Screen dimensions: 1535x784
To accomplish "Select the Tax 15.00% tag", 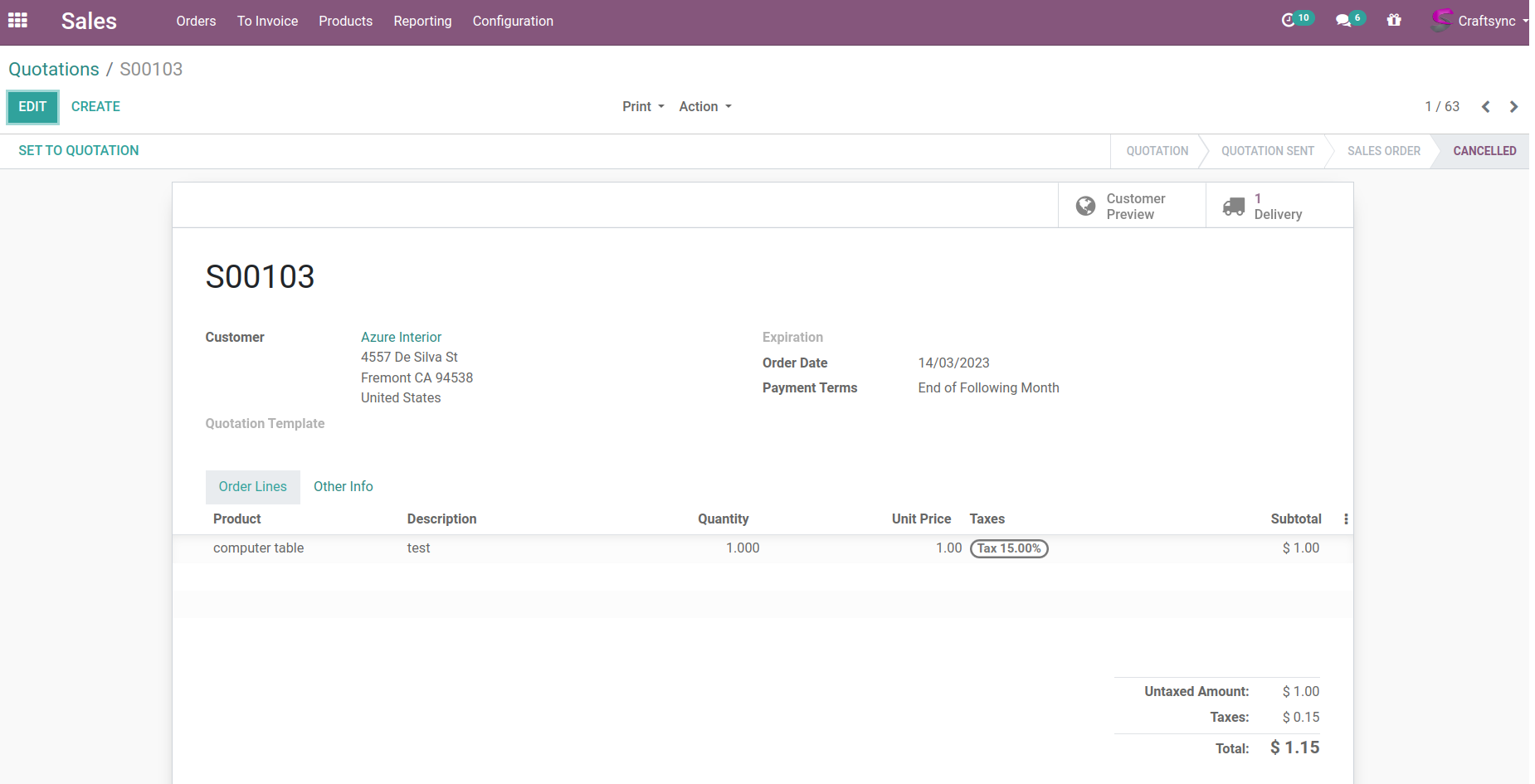I will (x=1009, y=548).
